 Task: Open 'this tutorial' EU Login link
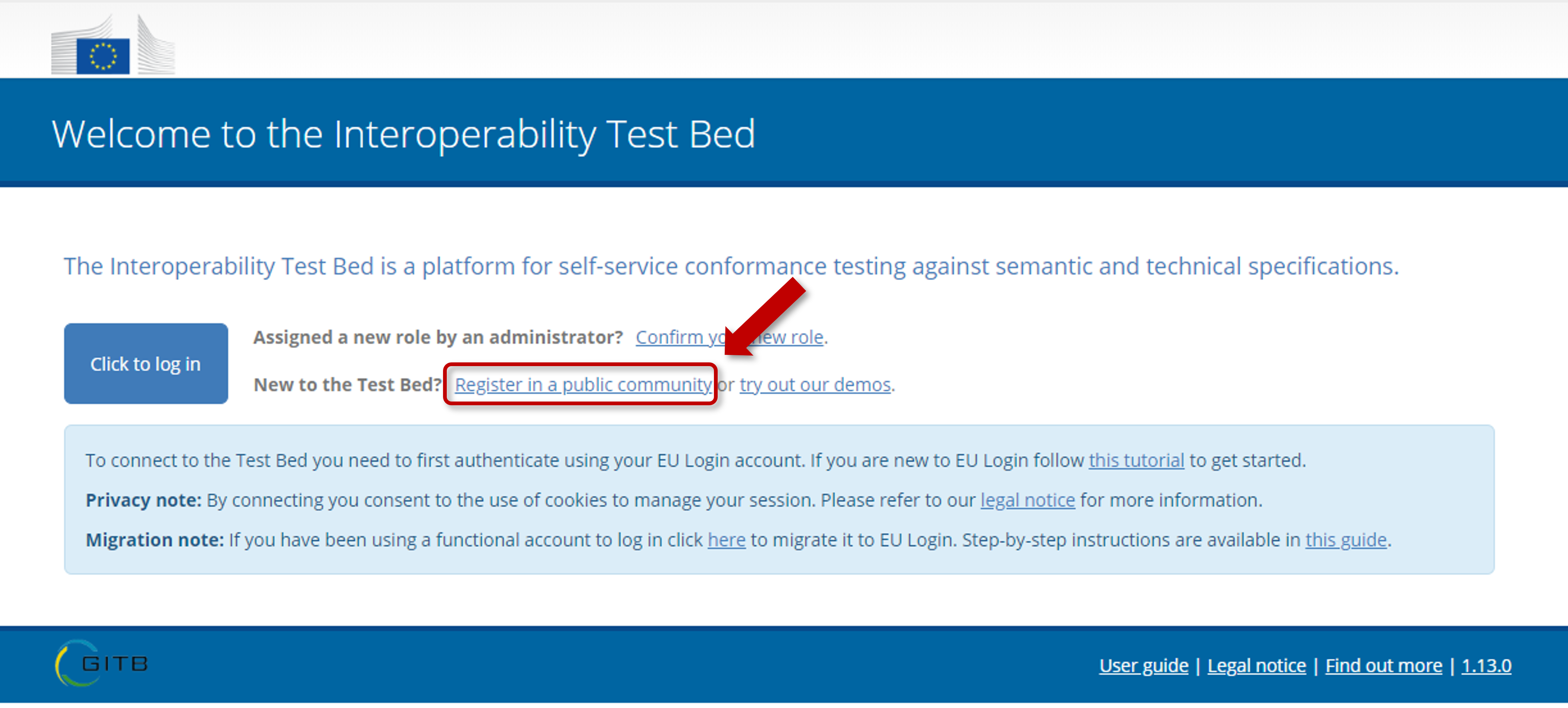point(1137,461)
